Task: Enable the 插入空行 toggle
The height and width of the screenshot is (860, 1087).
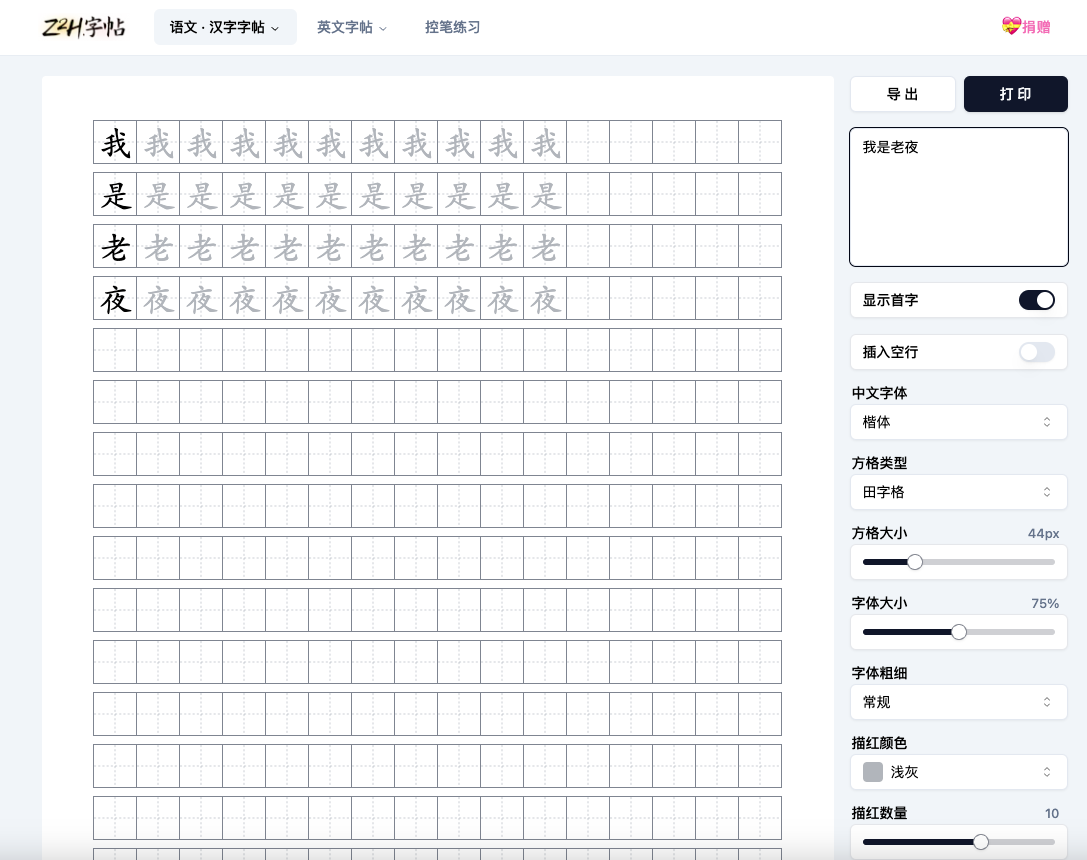Action: click(x=1036, y=352)
